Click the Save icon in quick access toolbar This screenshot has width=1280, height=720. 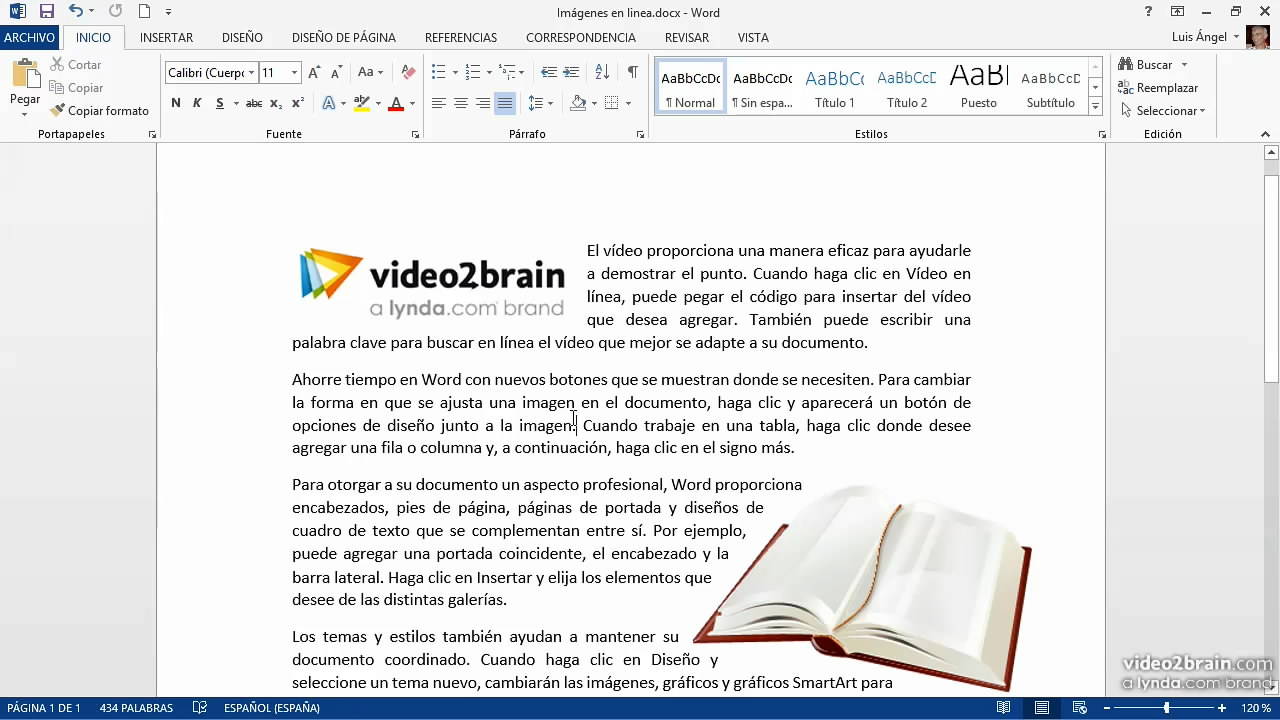point(47,12)
